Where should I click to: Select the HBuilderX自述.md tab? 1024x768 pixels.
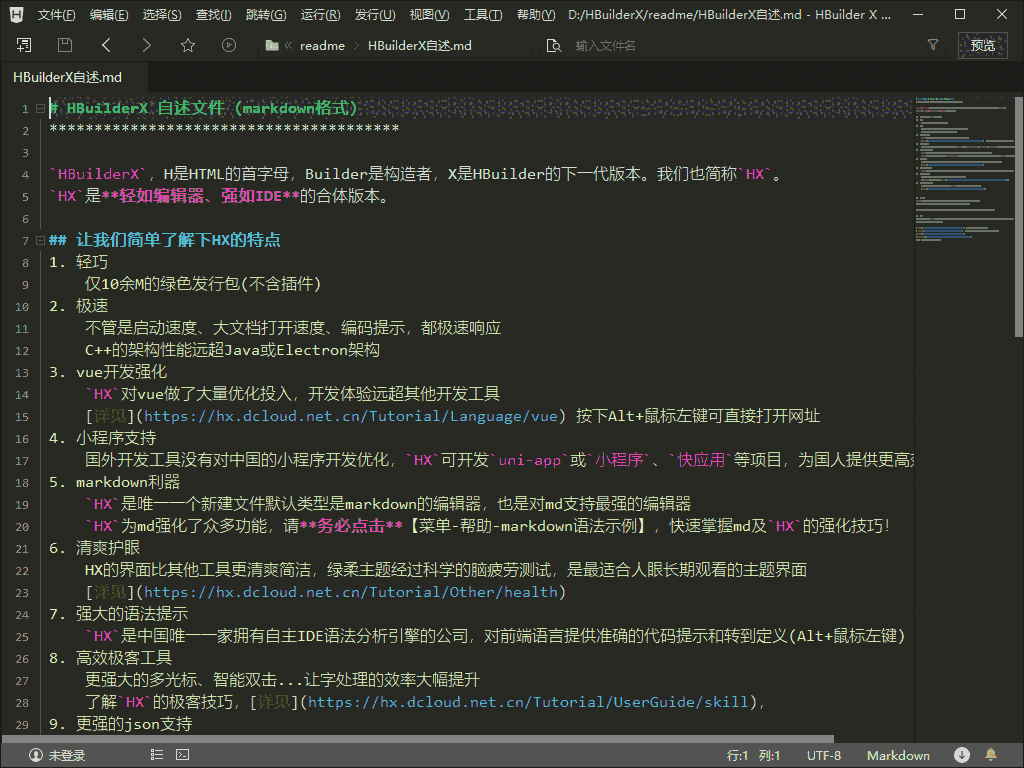coord(66,75)
